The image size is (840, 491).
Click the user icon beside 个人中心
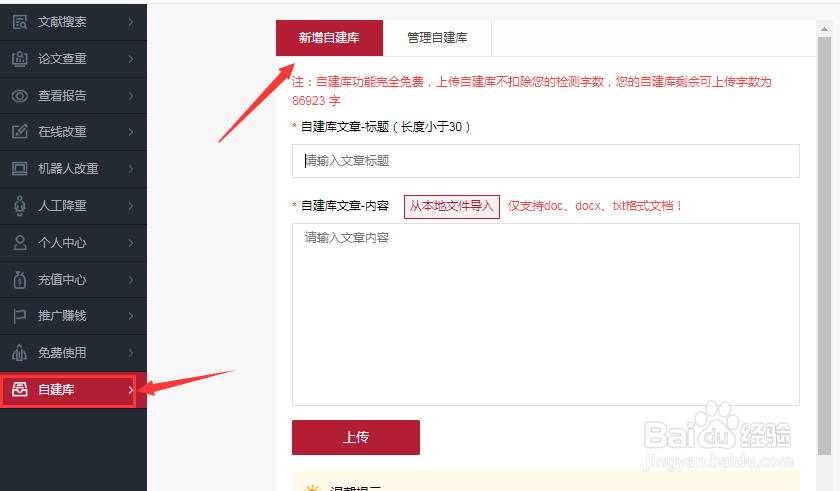[20, 243]
